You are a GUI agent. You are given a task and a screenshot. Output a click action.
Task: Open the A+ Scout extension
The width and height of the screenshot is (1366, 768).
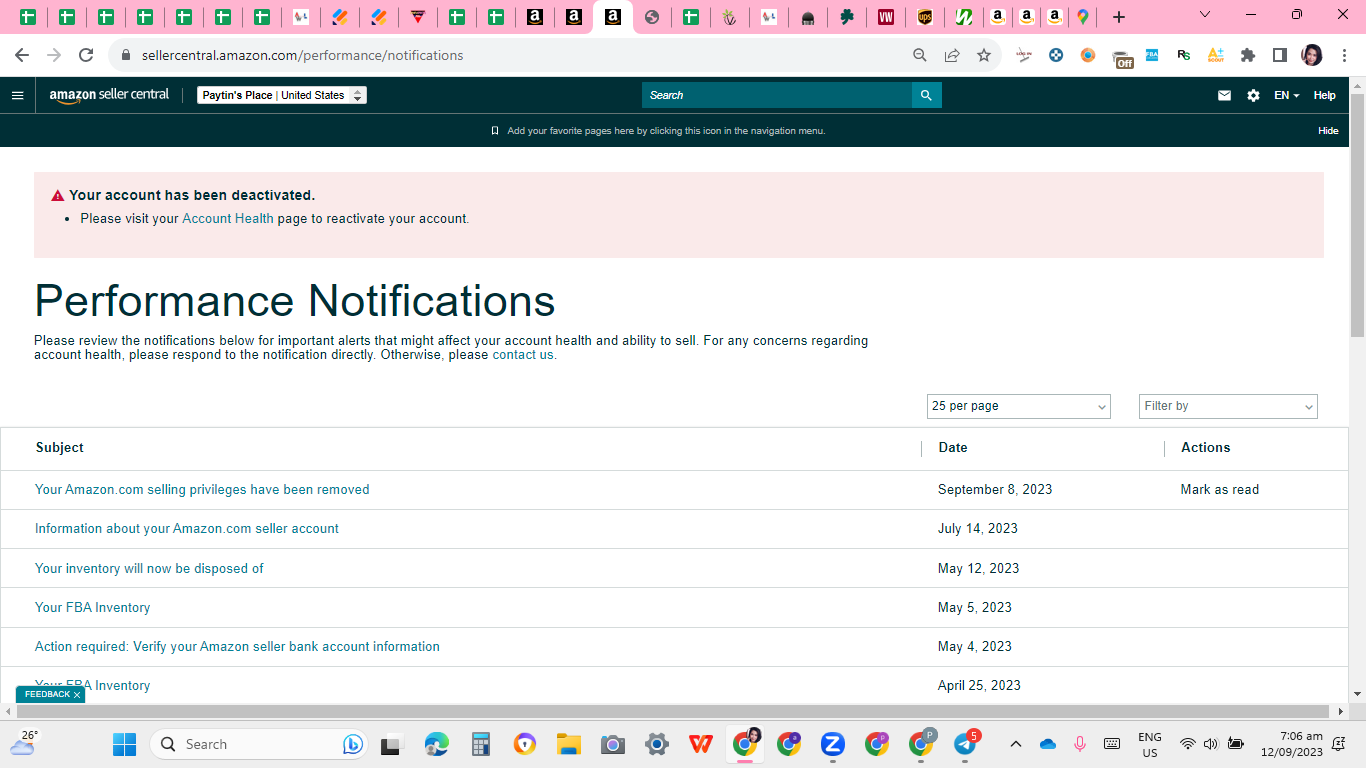click(1216, 55)
